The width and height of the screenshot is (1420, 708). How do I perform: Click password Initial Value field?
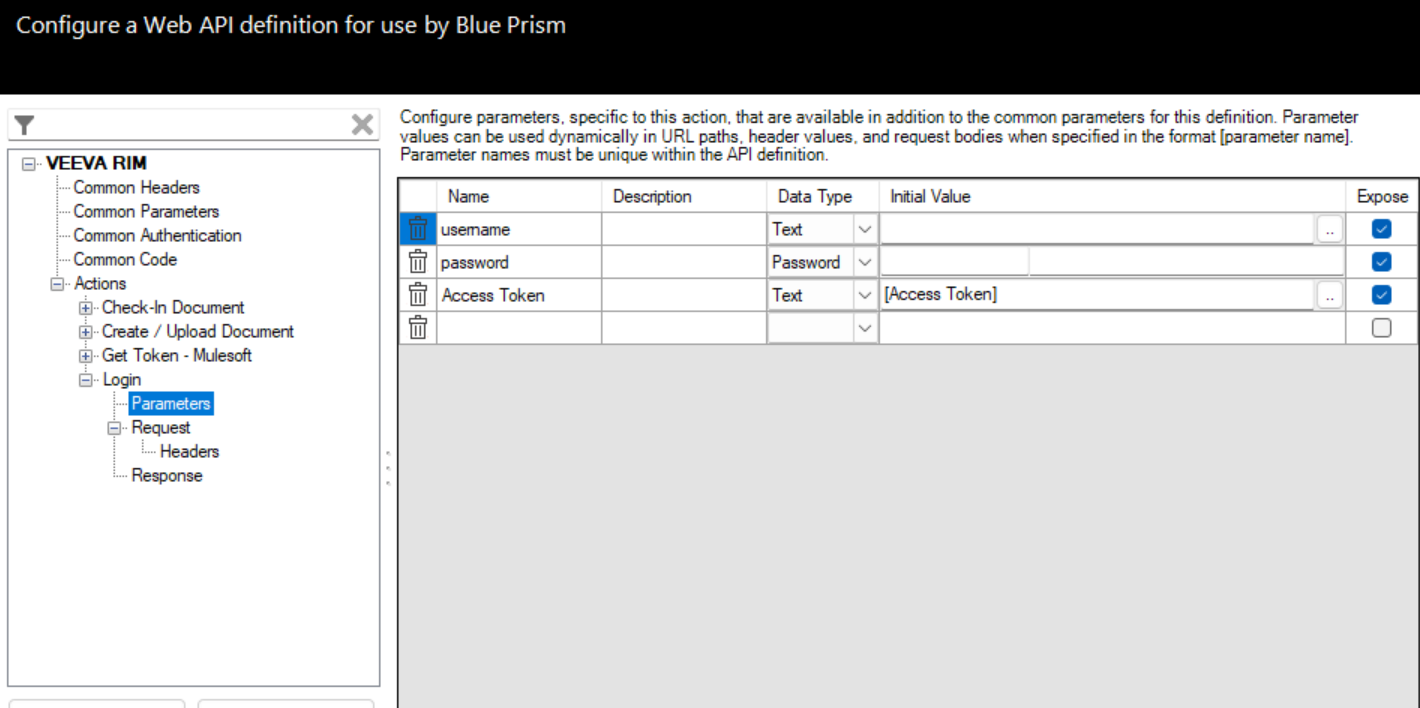point(1112,262)
